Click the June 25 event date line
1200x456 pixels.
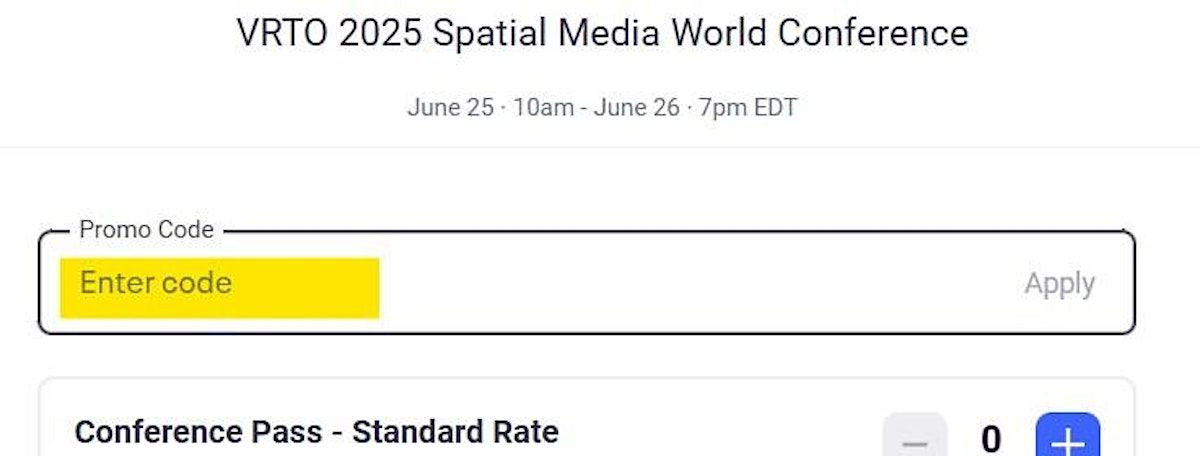602,107
